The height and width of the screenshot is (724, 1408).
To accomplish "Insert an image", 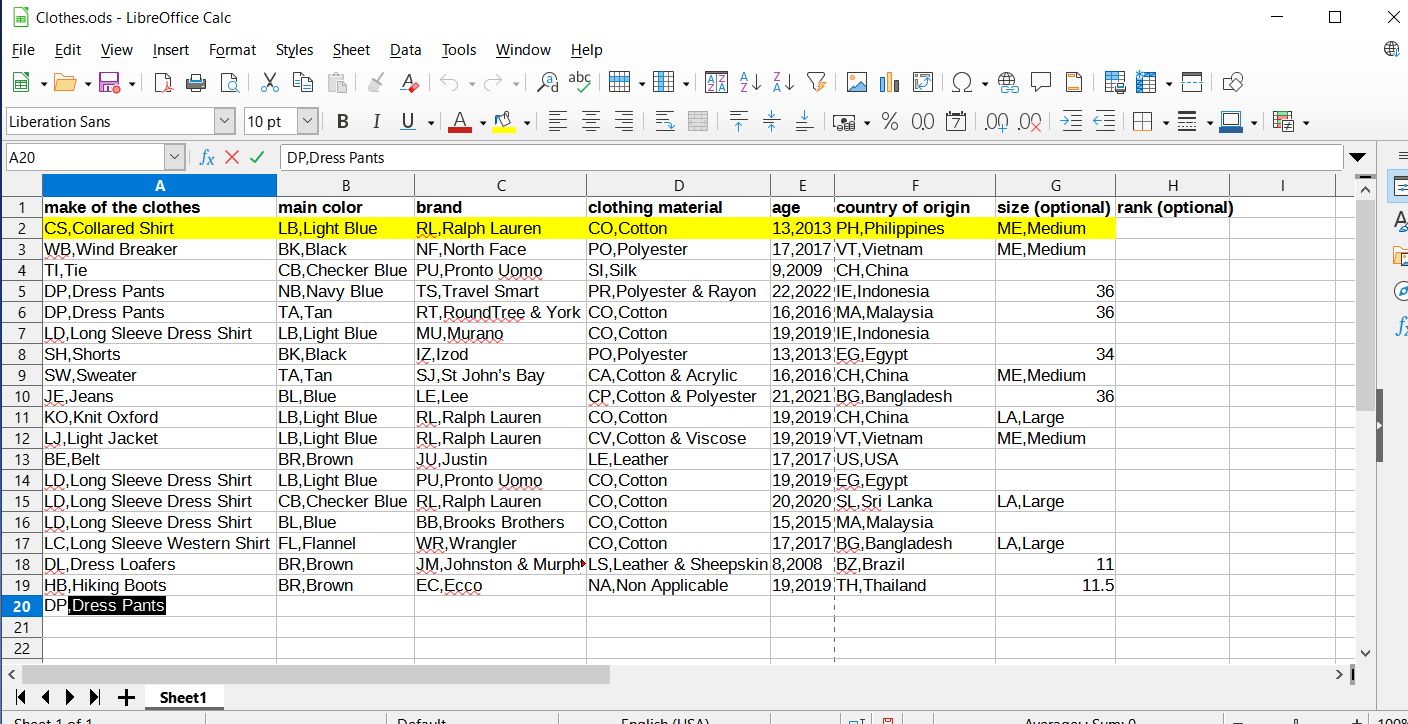I will (x=856, y=82).
